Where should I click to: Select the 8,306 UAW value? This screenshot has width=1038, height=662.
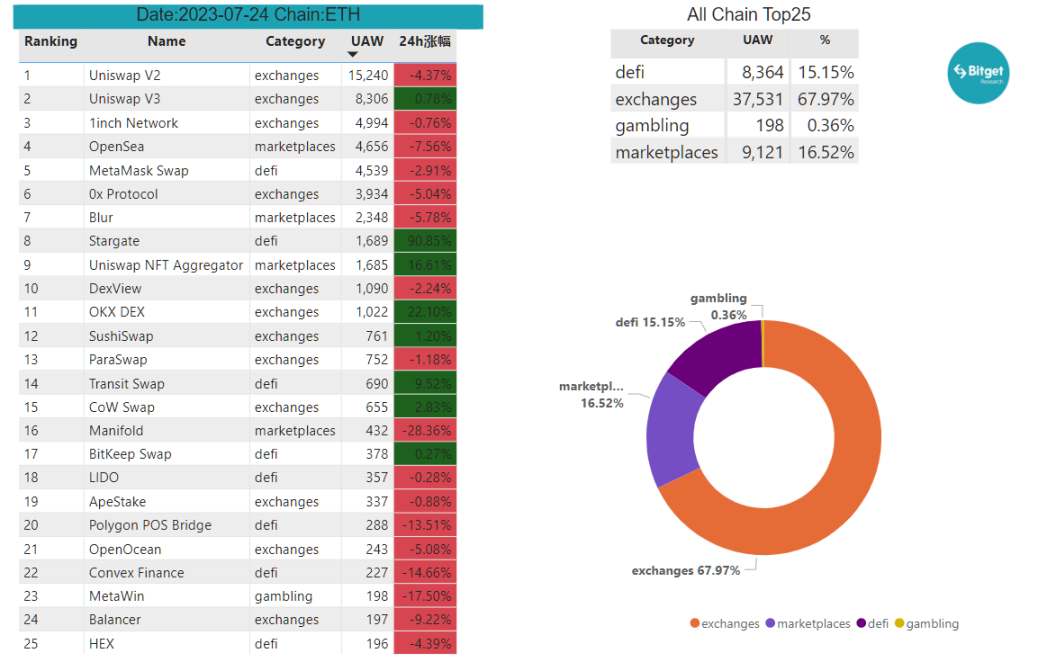[371, 99]
